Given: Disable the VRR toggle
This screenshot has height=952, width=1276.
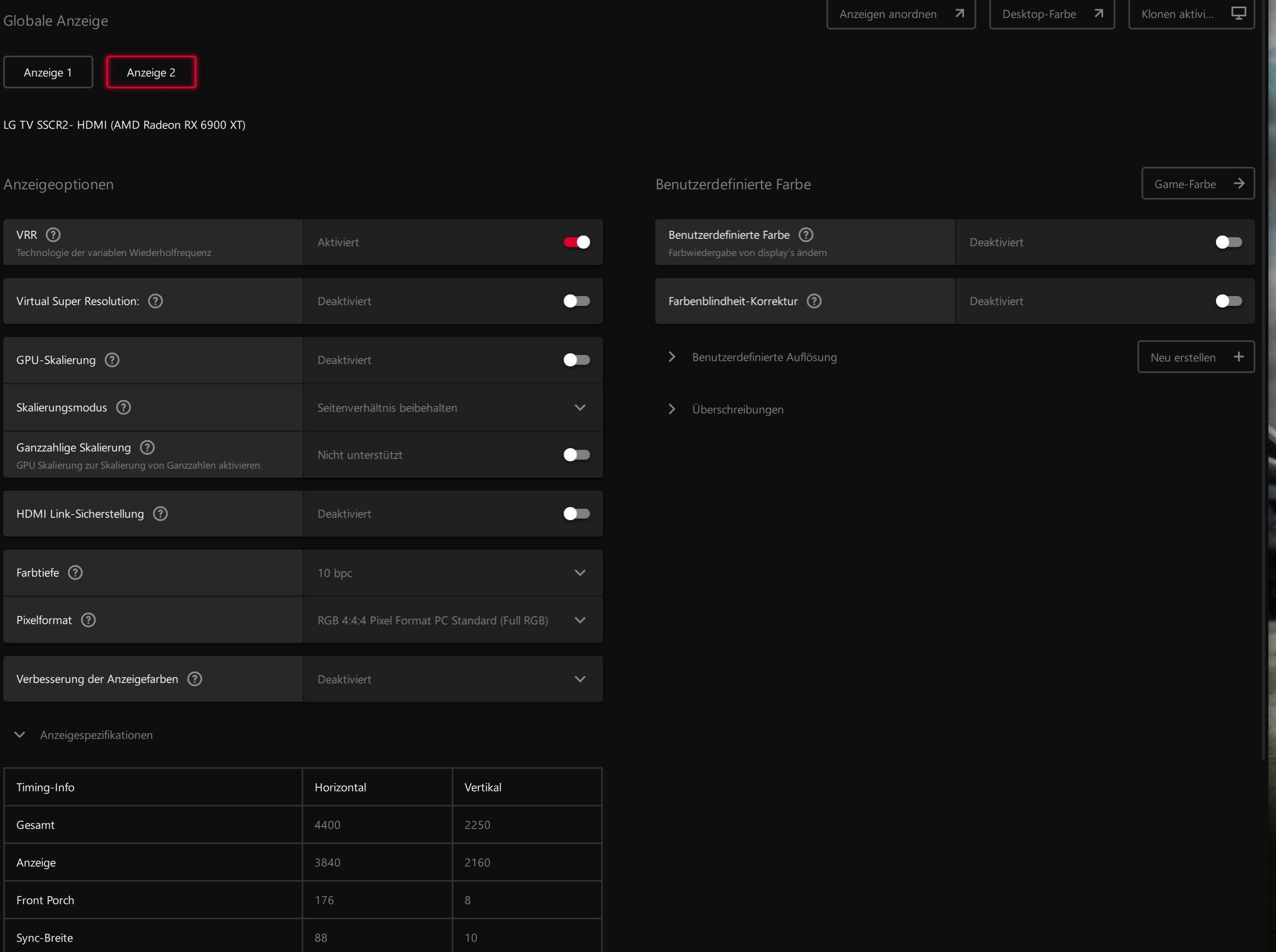Looking at the screenshot, I should coord(576,242).
